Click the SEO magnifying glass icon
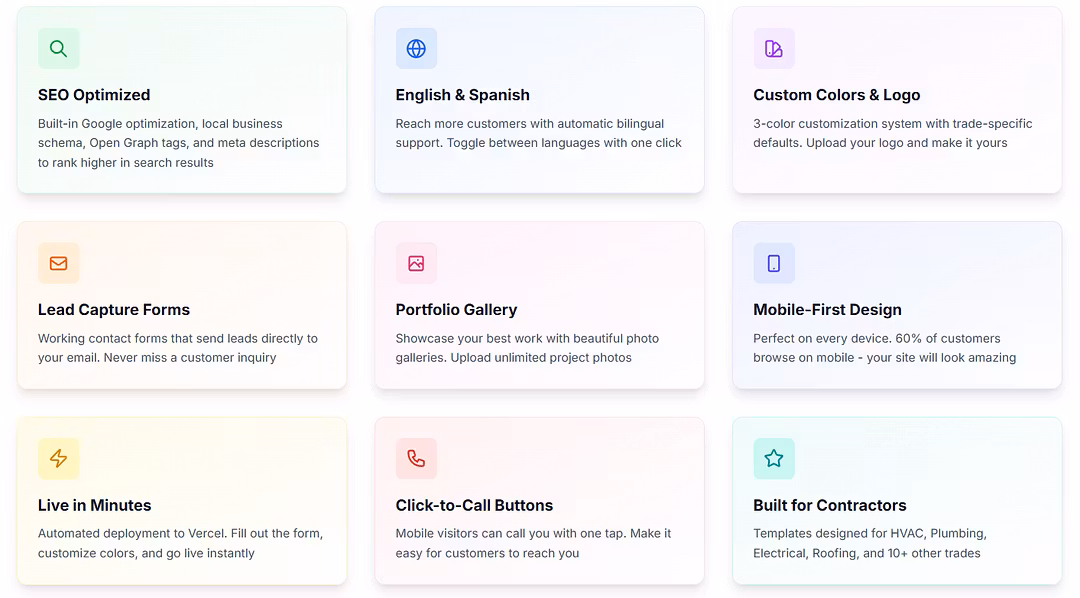 tap(59, 48)
